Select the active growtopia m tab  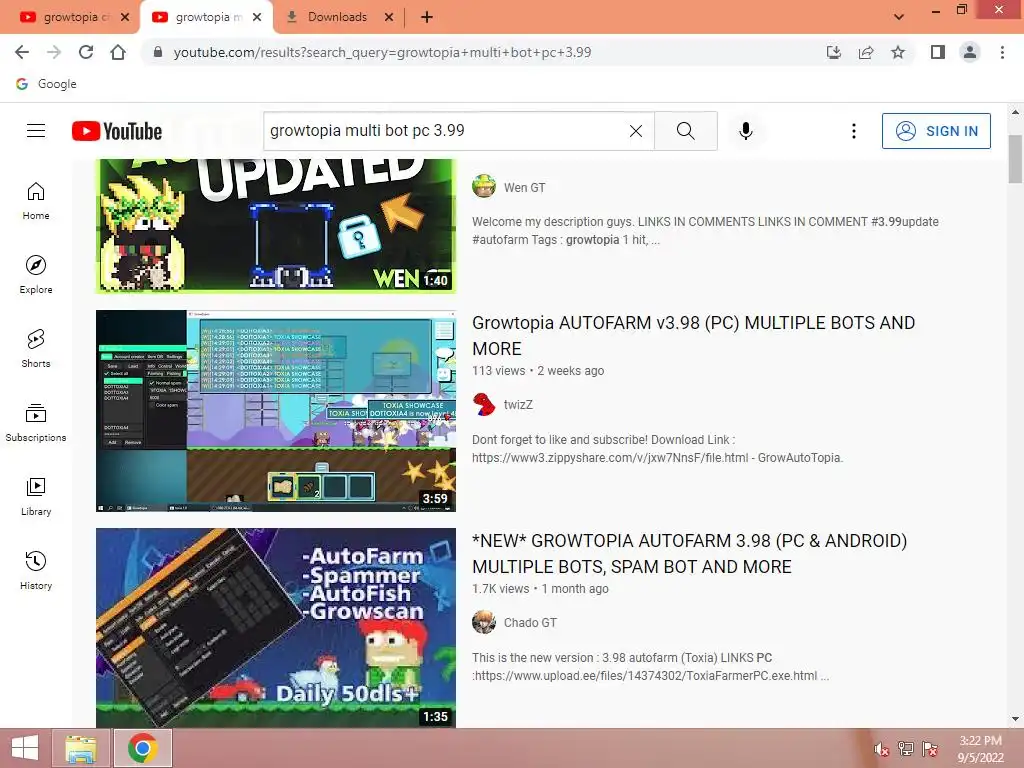pyautogui.click(x=206, y=17)
